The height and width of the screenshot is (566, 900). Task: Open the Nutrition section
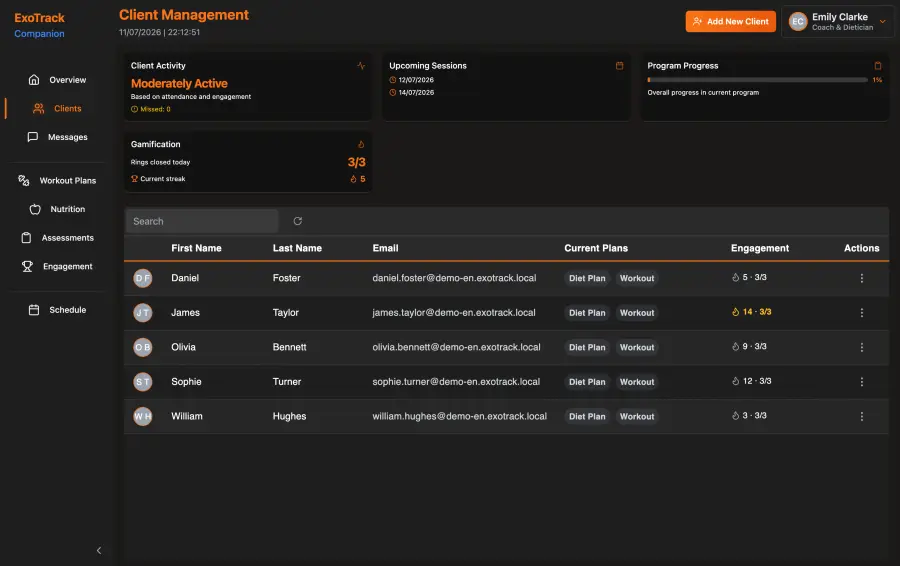coord(57,209)
